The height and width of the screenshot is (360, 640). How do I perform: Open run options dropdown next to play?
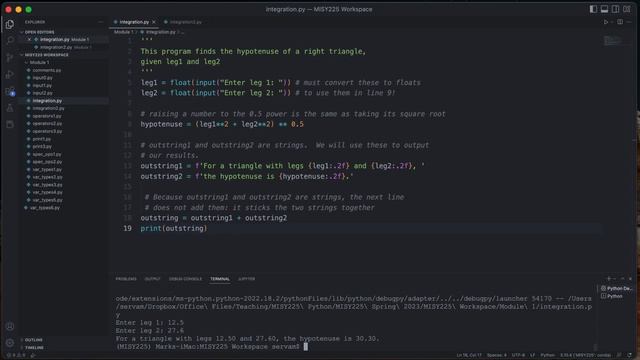pos(612,22)
